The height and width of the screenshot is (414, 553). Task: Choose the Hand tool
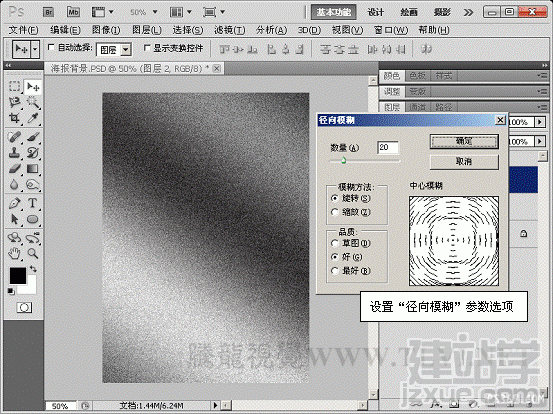[x=14, y=253]
